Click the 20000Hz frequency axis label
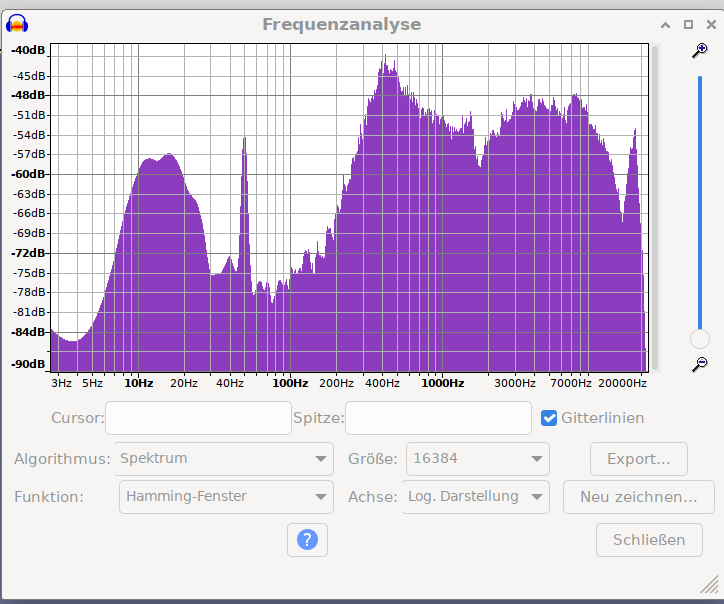 (x=622, y=383)
